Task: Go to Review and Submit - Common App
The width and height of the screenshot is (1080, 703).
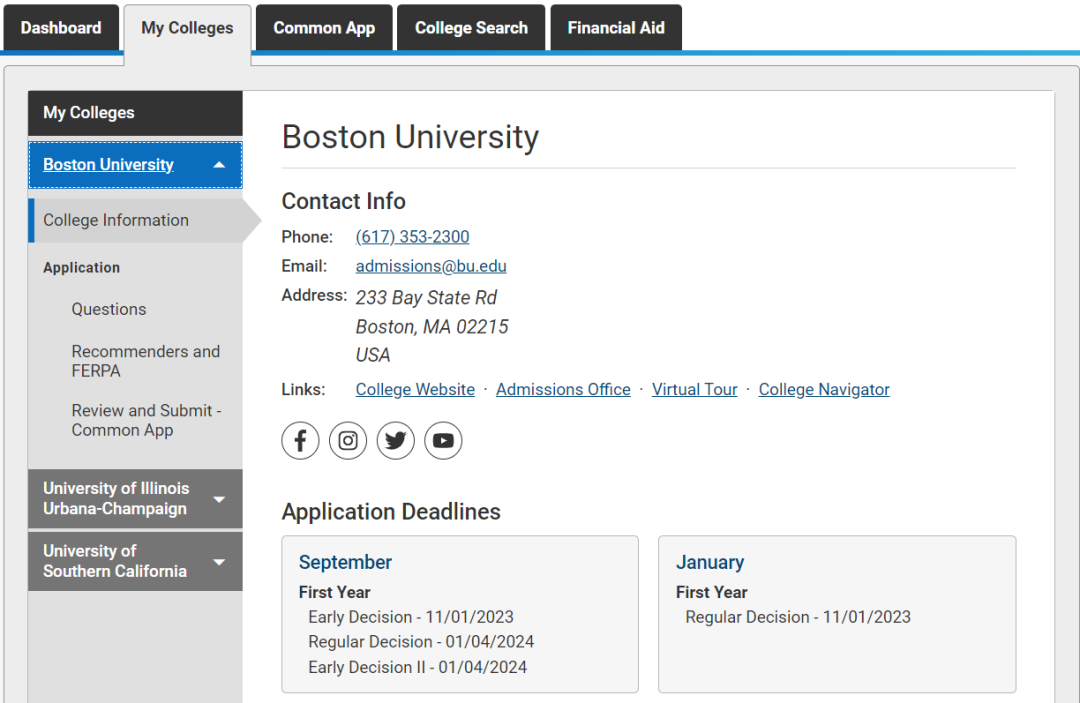Action: 146,420
